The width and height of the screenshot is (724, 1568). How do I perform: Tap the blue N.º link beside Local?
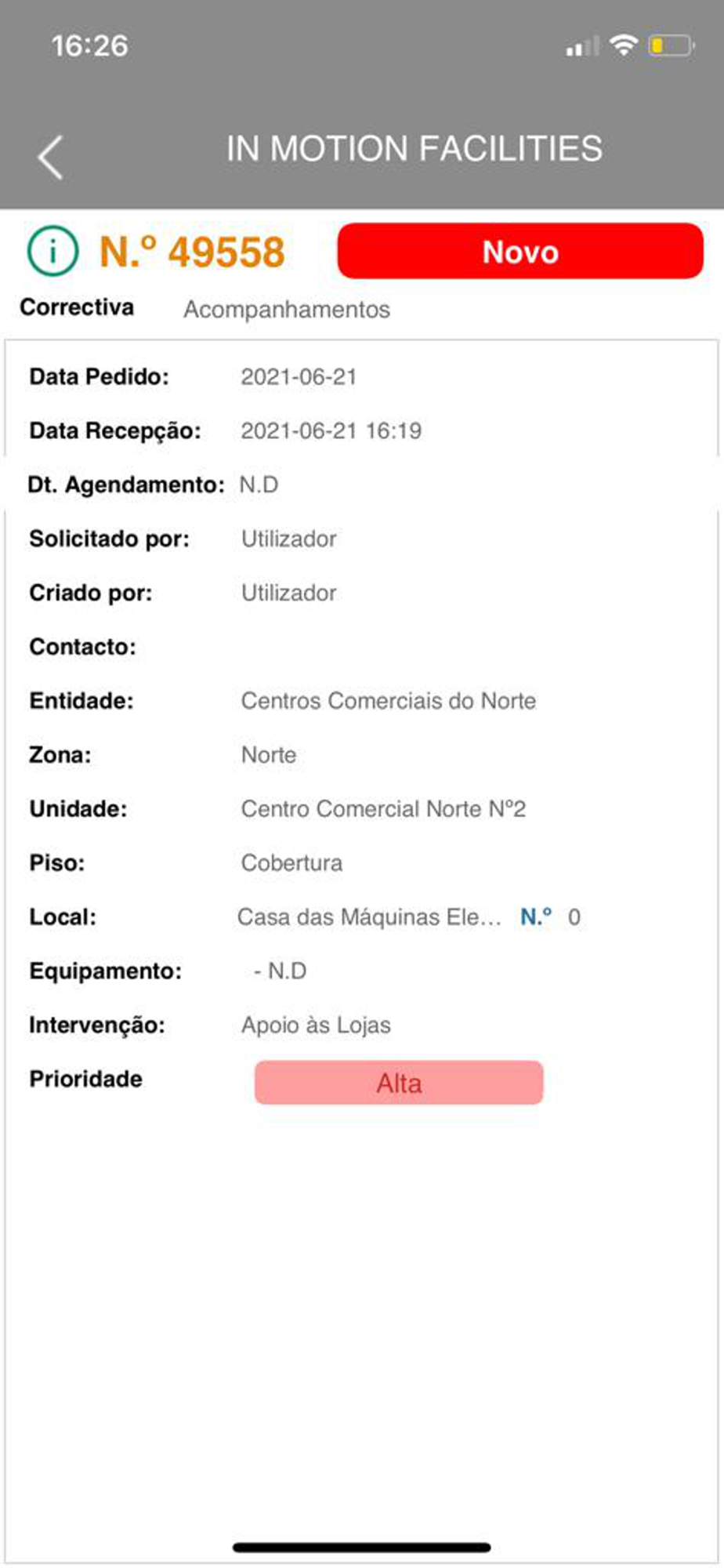pyautogui.click(x=536, y=916)
